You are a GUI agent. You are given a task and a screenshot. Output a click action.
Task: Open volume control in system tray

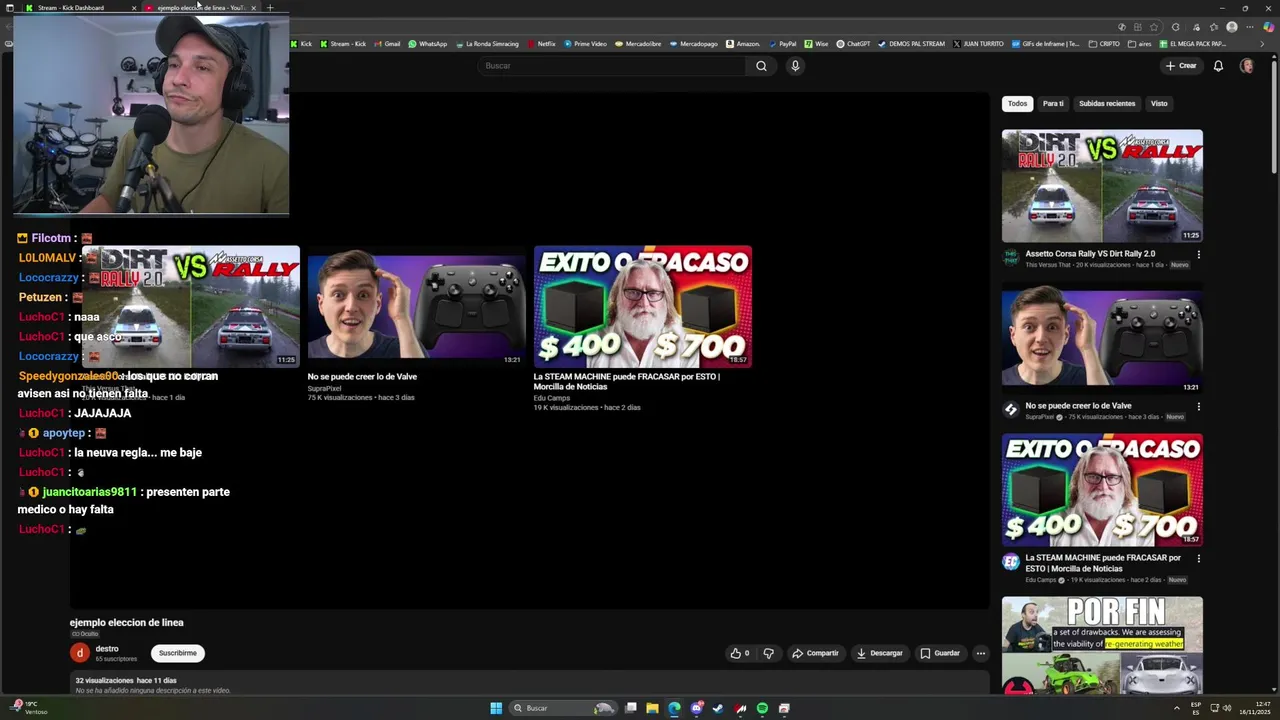(1227, 708)
